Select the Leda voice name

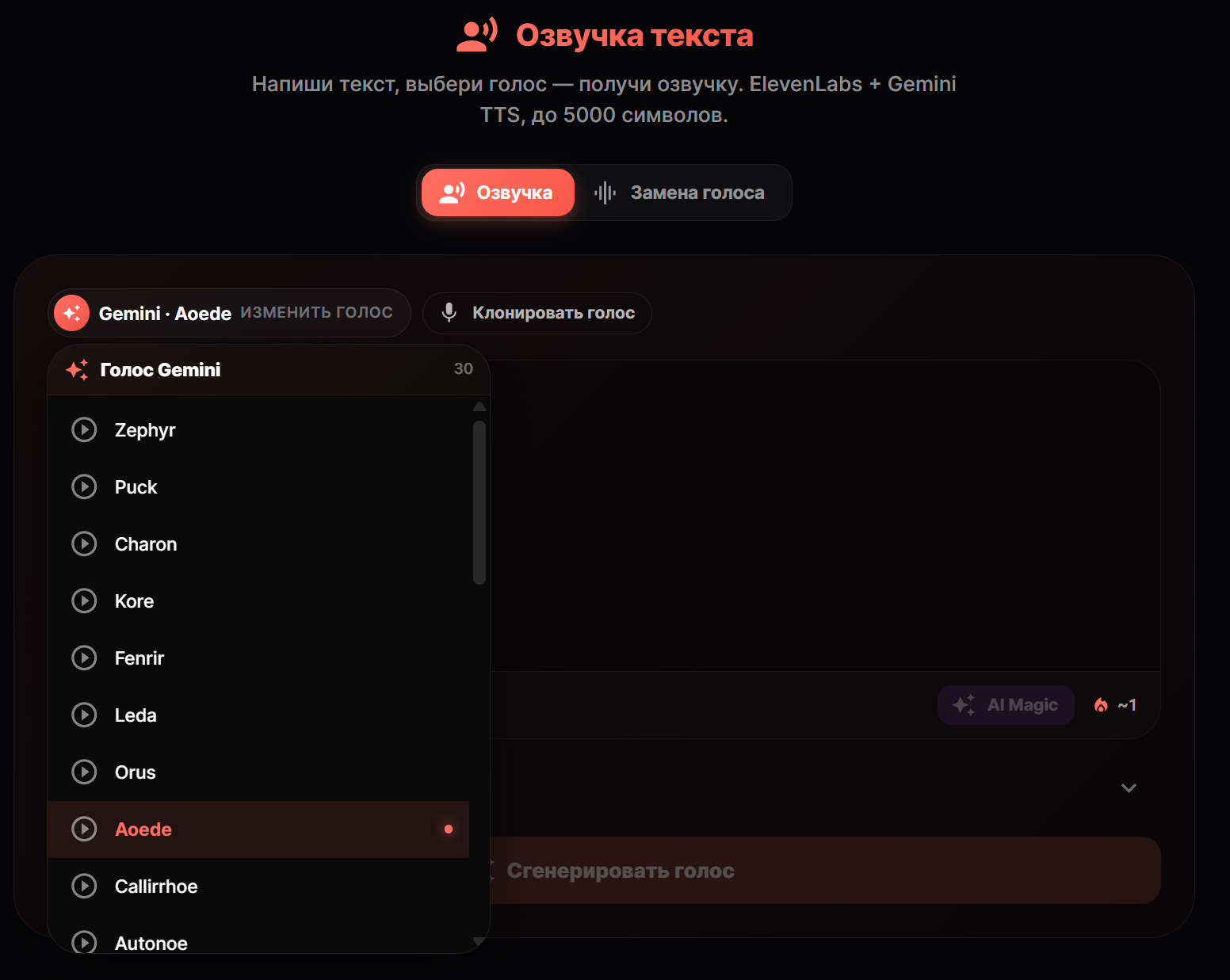click(x=136, y=715)
